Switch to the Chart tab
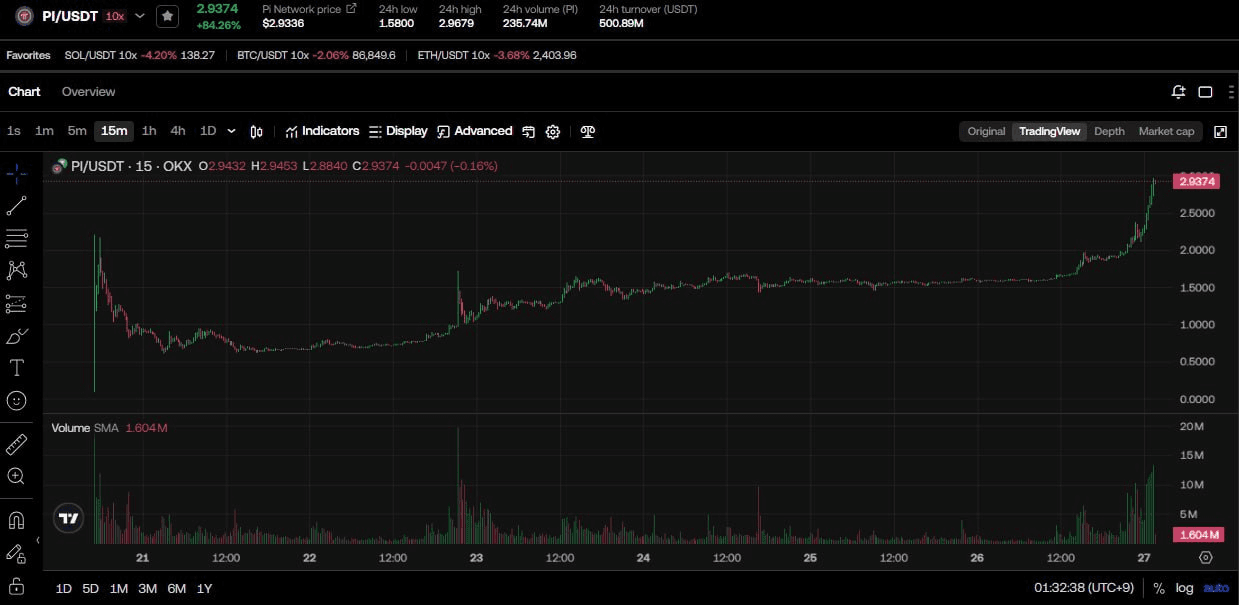Screen dimensions: 1239x605 (24, 91)
